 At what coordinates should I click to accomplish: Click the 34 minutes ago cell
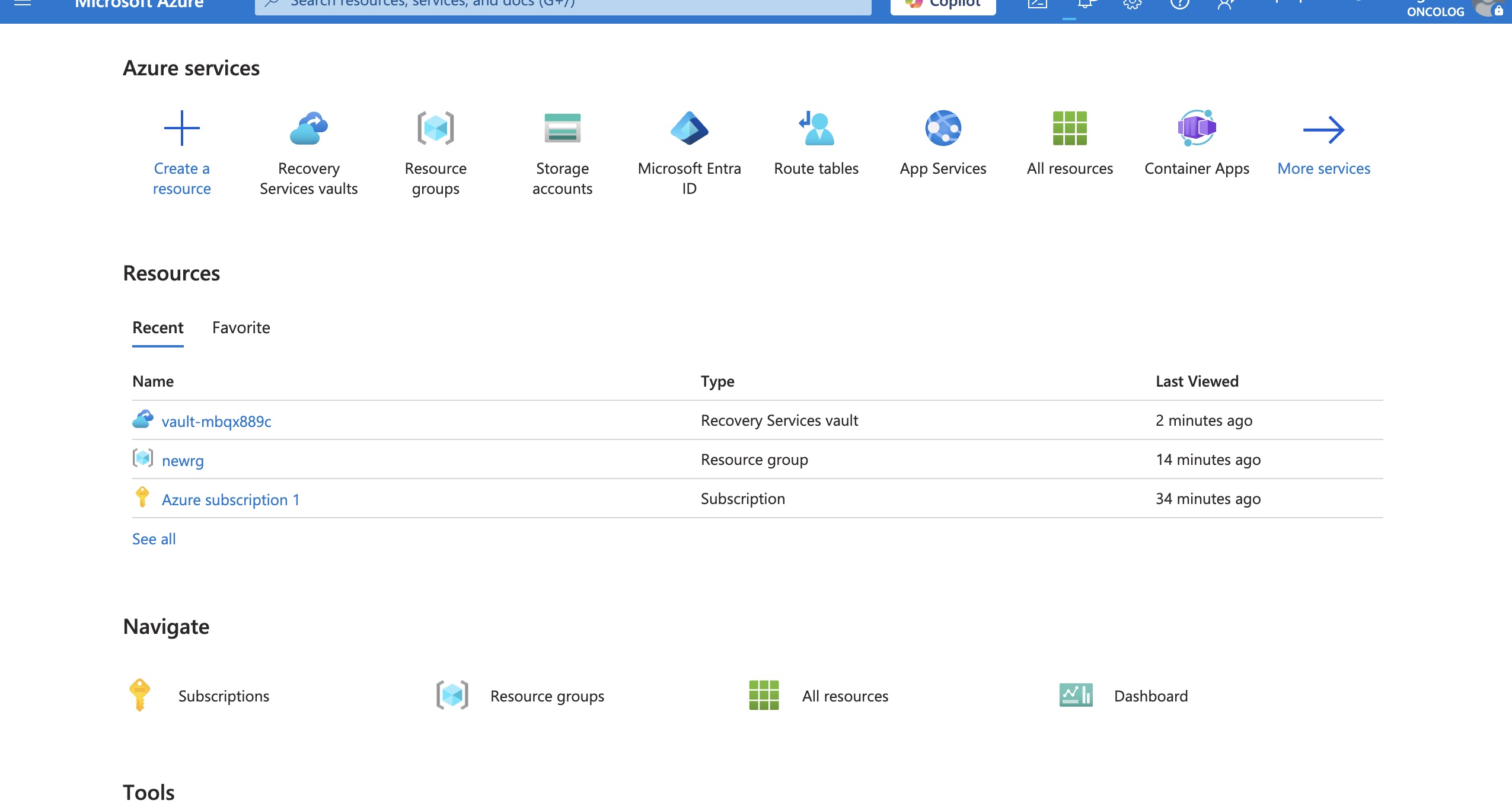tap(1208, 498)
